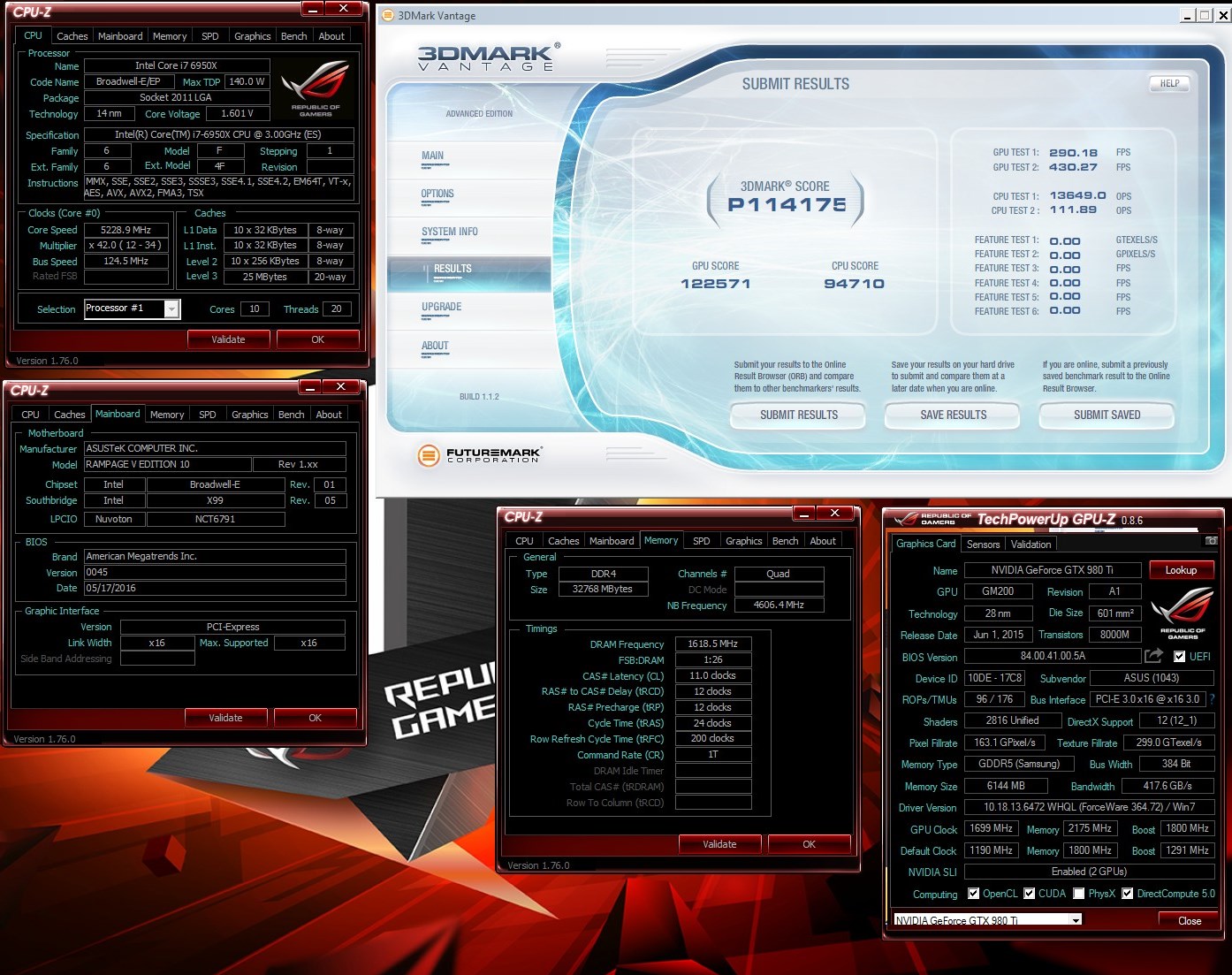This screenshot has width=1232, height=975.
Task: Open Mainboard tab in CPU-Z Memory window
Action: point(612,541)
